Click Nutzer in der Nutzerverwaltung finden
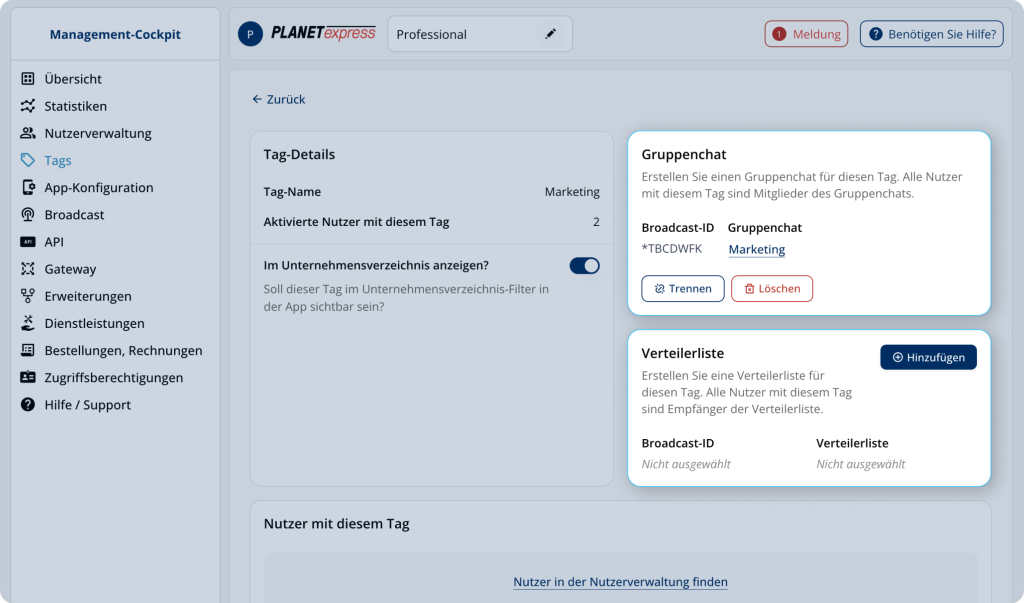Image resolution: width=1024 pixels, height=603 pixels. 620,582
